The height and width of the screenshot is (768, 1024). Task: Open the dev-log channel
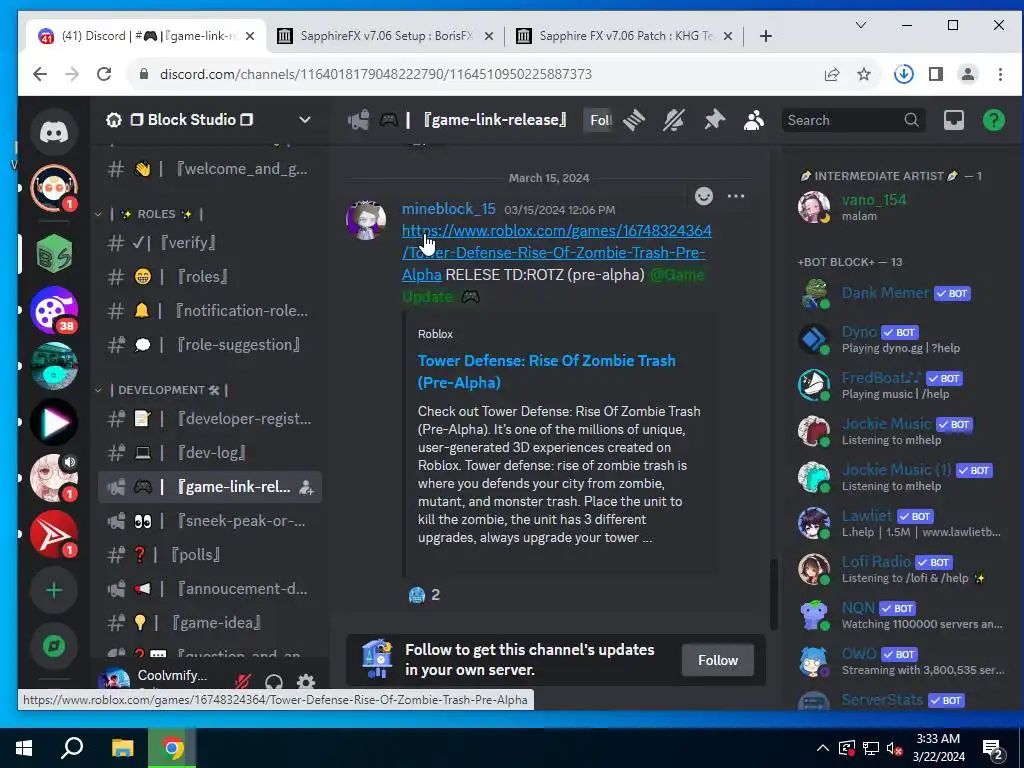pos(210,453)
